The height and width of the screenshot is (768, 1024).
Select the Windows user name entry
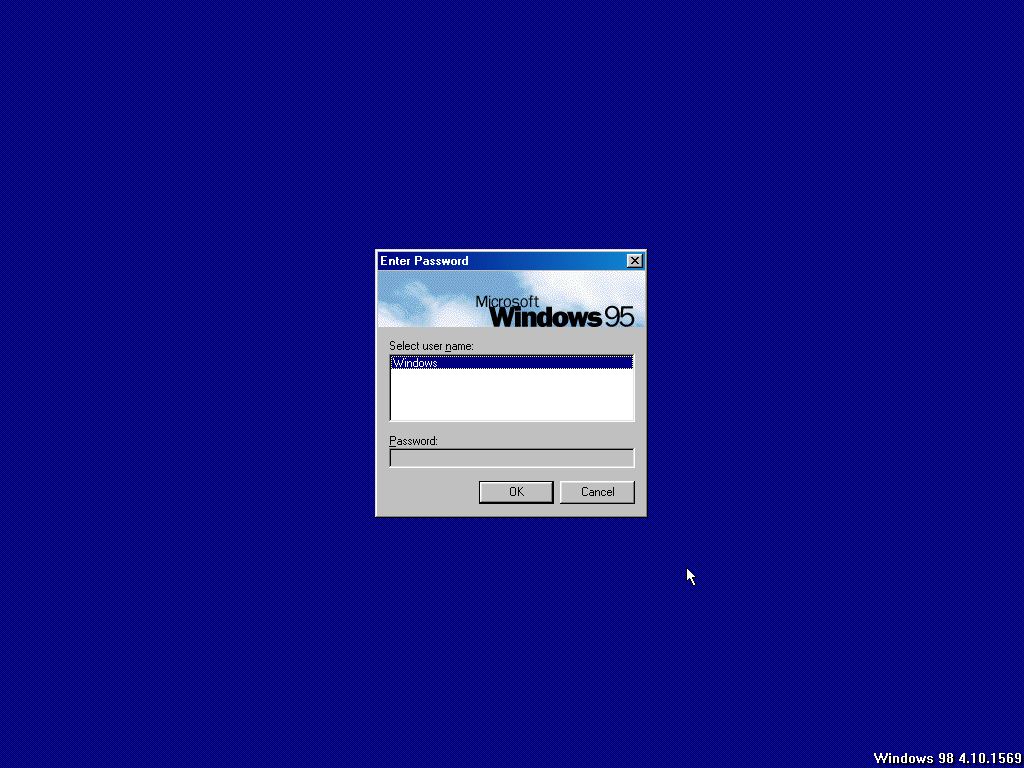tap(511, 362)
